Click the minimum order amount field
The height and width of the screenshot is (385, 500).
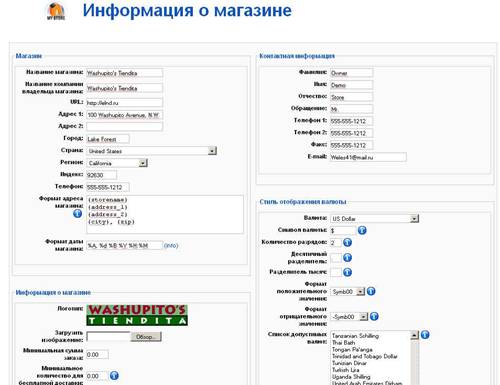97,354
